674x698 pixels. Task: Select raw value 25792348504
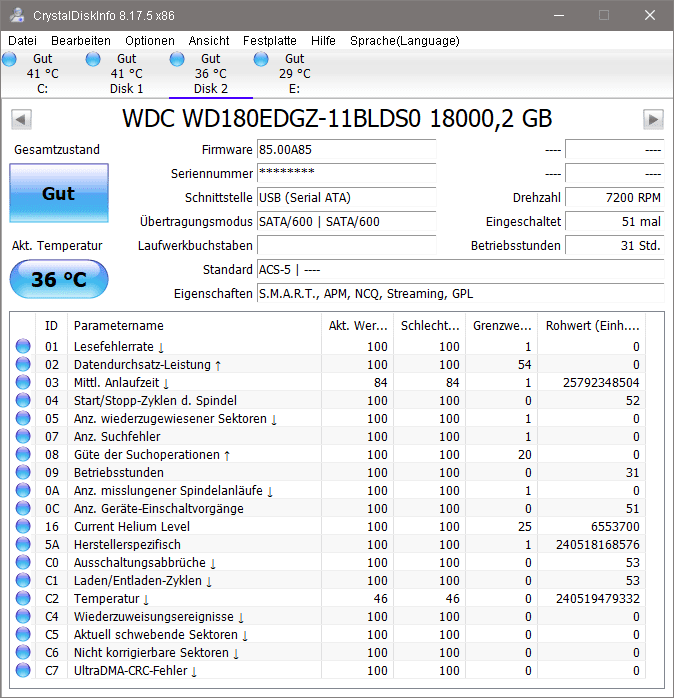coord(601,382)
